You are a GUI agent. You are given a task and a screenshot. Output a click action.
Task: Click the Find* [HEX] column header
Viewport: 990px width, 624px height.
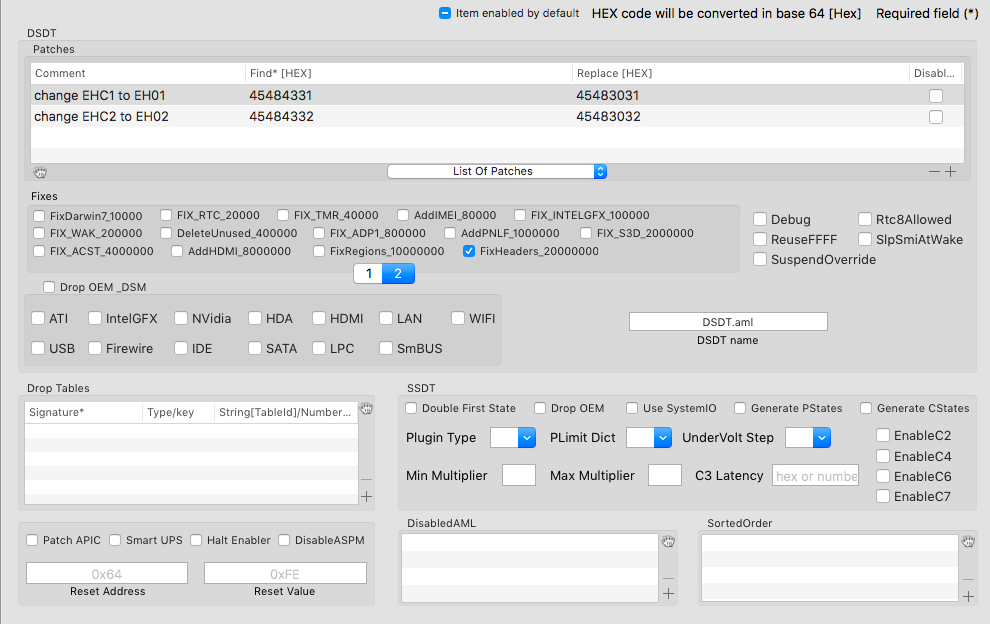click(x=408, y=73)
